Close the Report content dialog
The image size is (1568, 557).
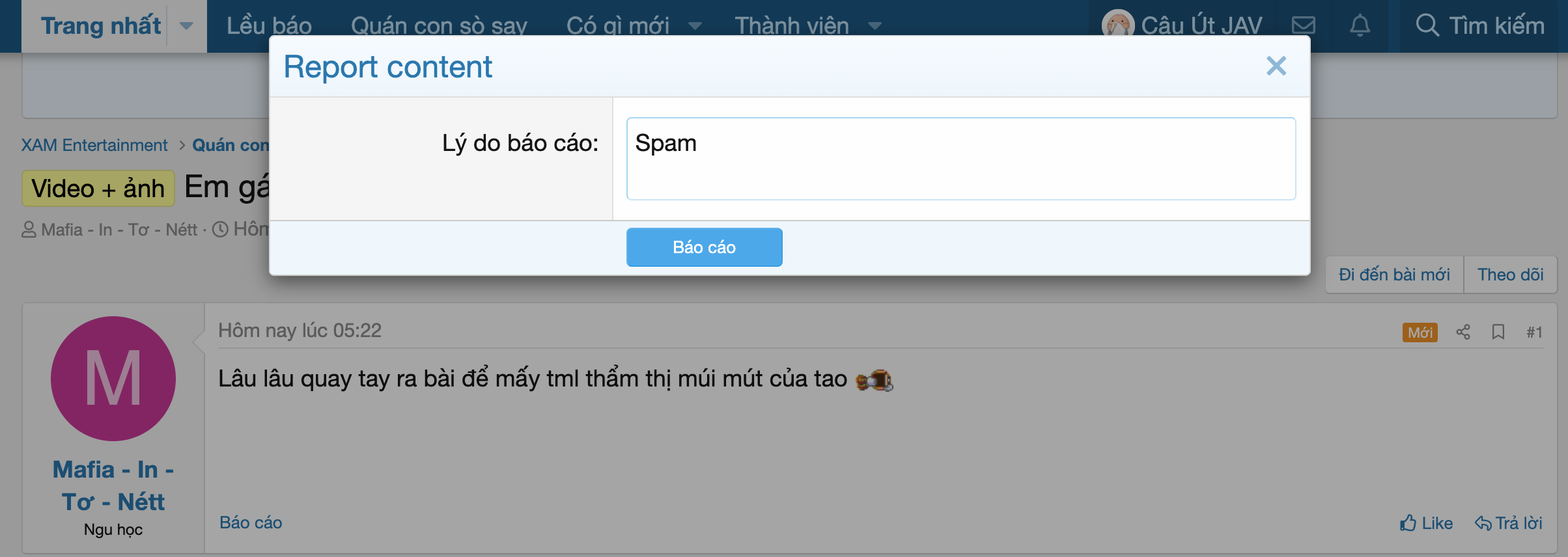click(x=1276, y=66)
